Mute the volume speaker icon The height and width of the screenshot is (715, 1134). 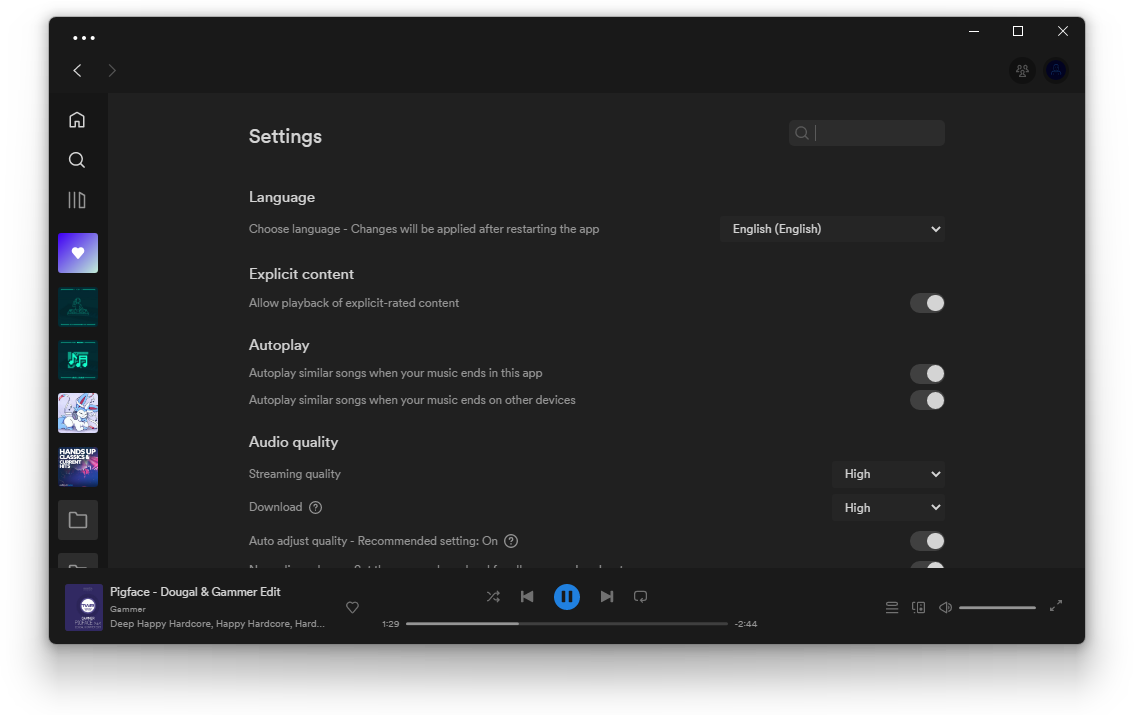(945, 607)
